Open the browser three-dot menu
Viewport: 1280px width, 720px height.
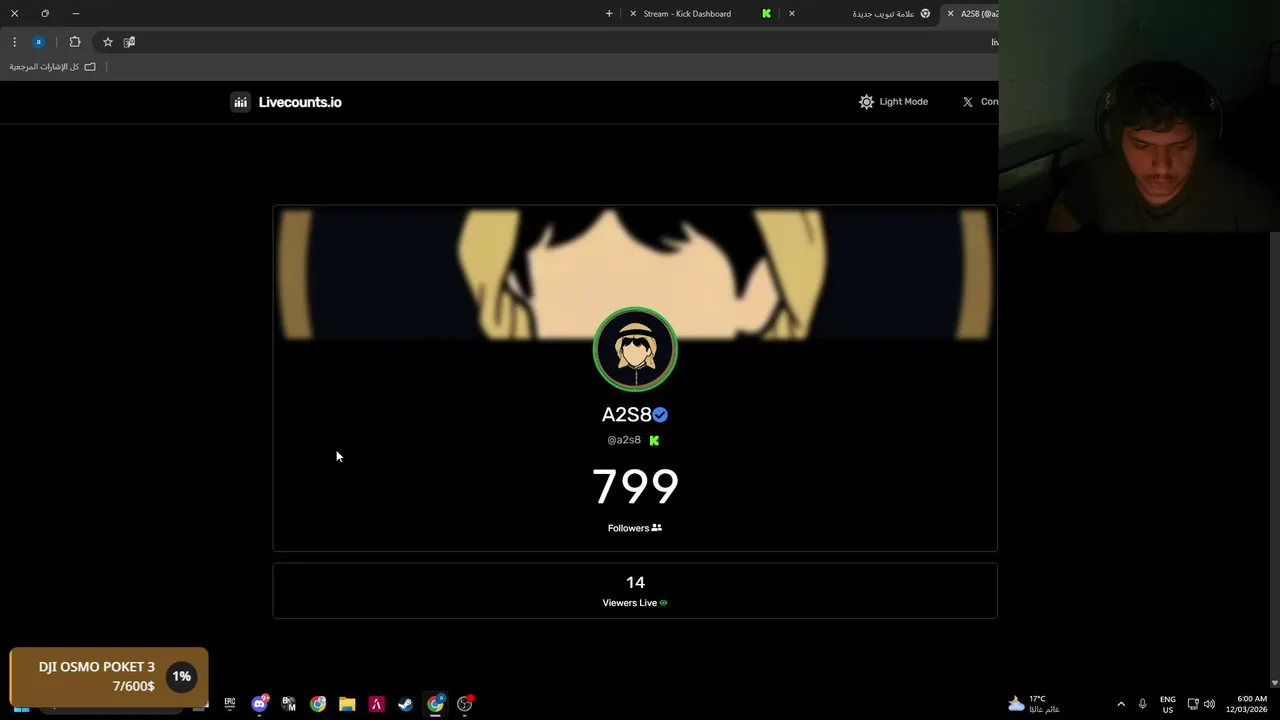pos(14,42)
